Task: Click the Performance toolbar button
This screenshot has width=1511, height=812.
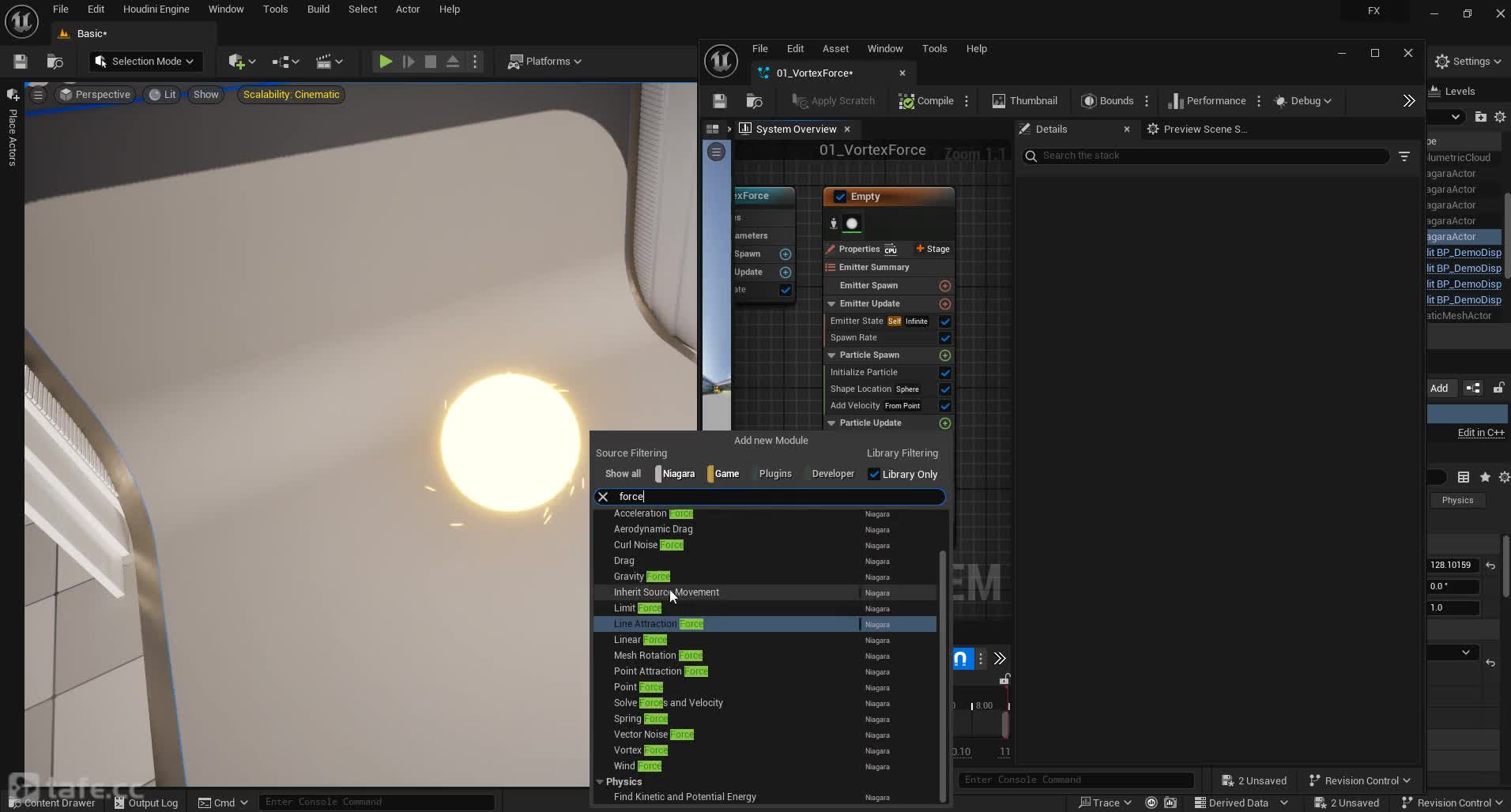Action: click(x=1207, y=101)
